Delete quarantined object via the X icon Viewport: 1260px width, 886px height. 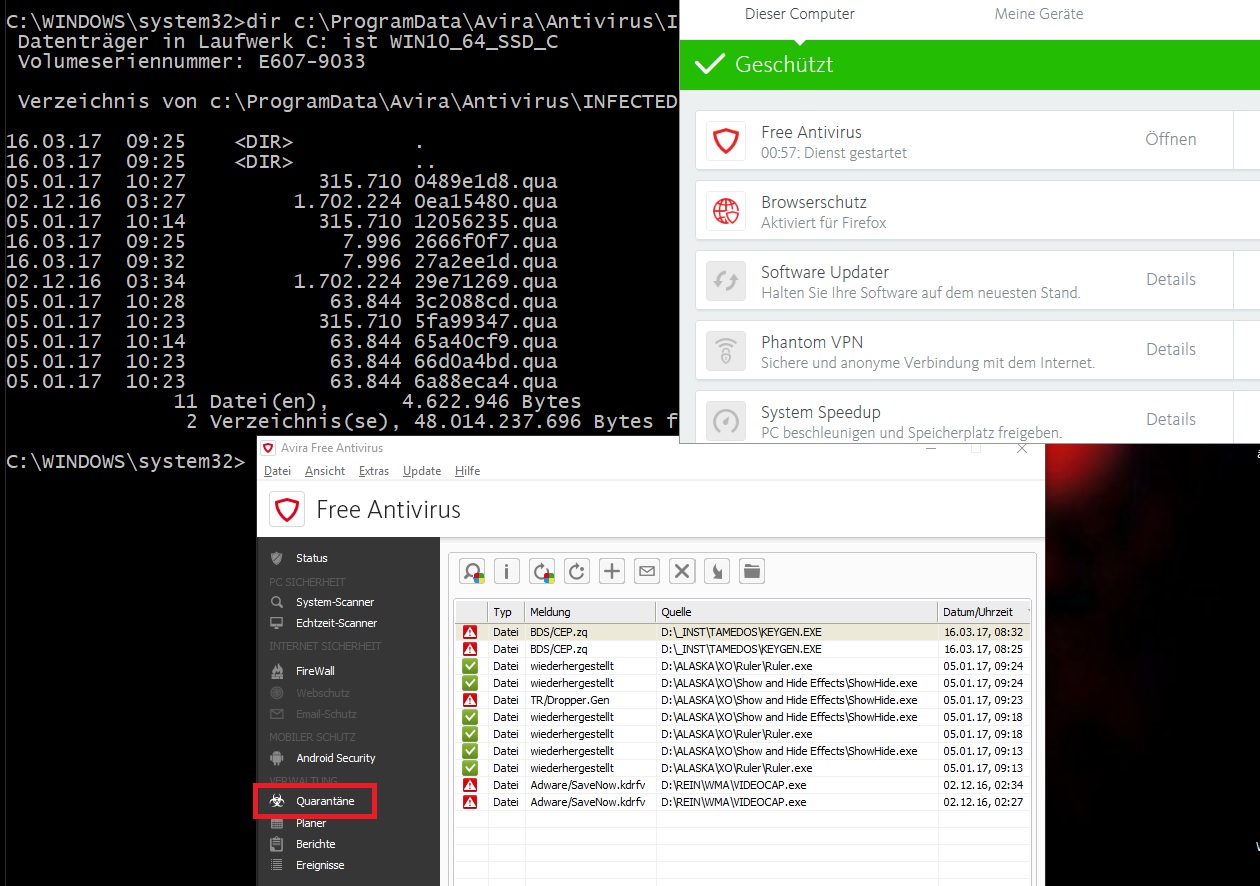(x=682, y=571)
